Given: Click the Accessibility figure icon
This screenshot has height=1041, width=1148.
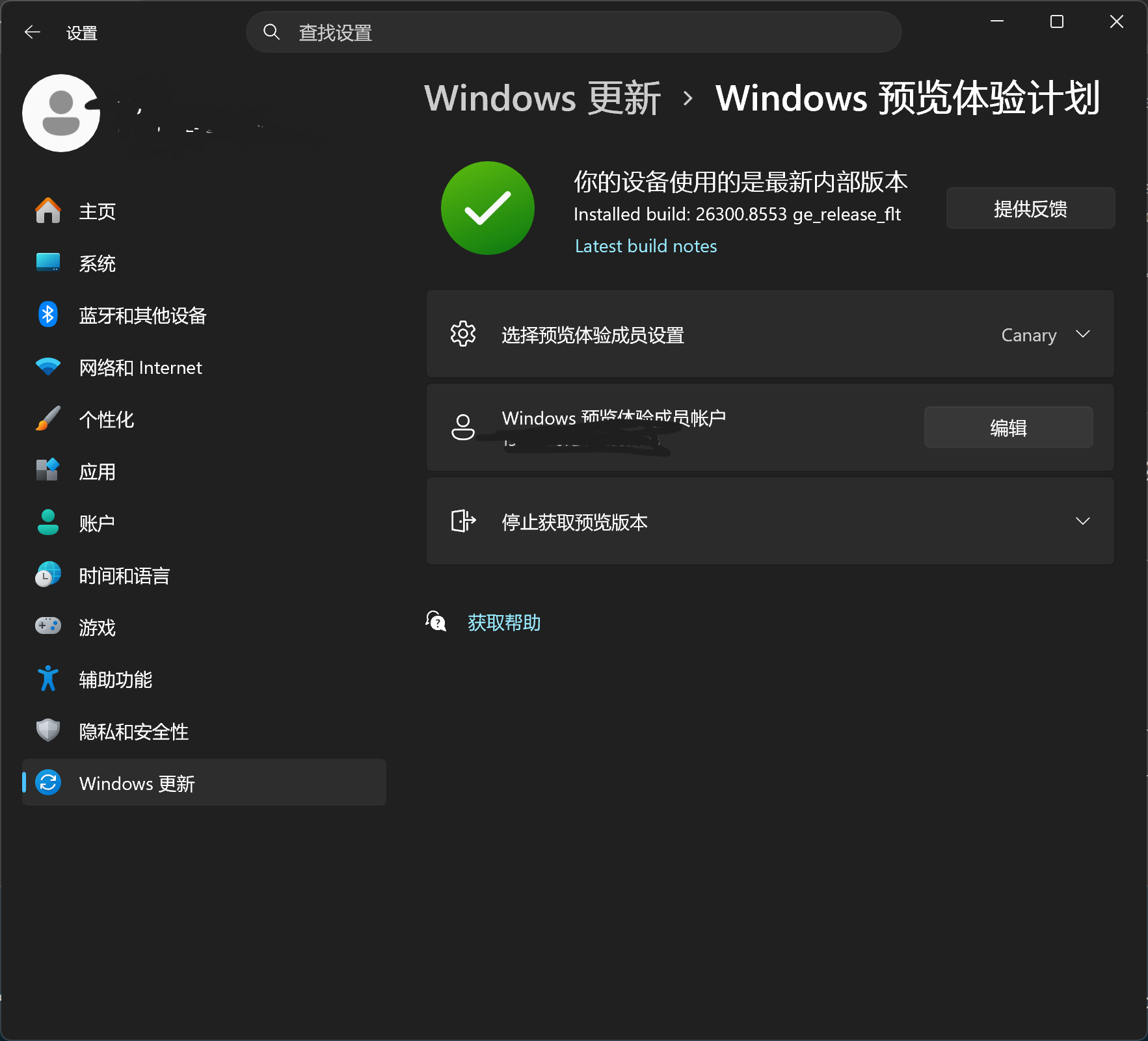Looking at the screenshot, I should click(x=48, y=678).
